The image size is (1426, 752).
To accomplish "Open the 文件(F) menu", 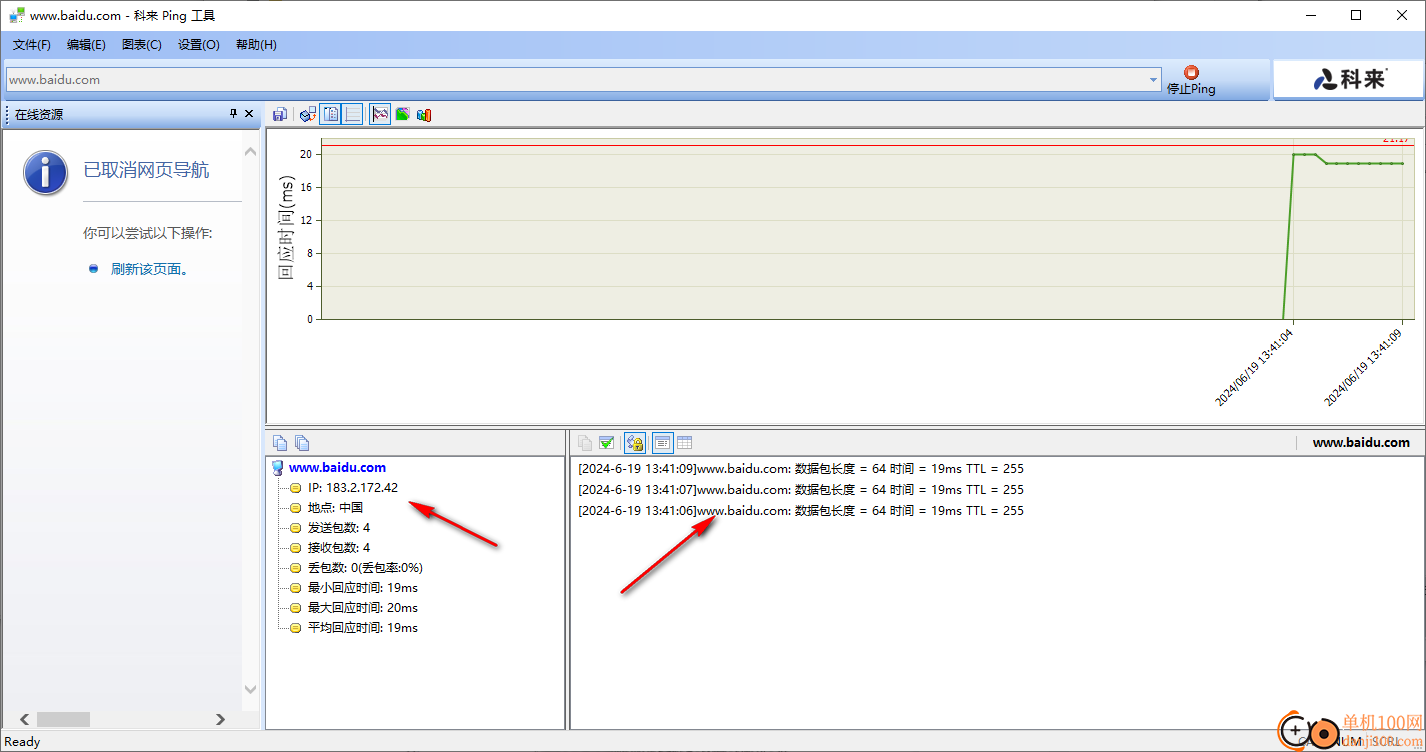I will pyautogui.click(x=32, y=45).
